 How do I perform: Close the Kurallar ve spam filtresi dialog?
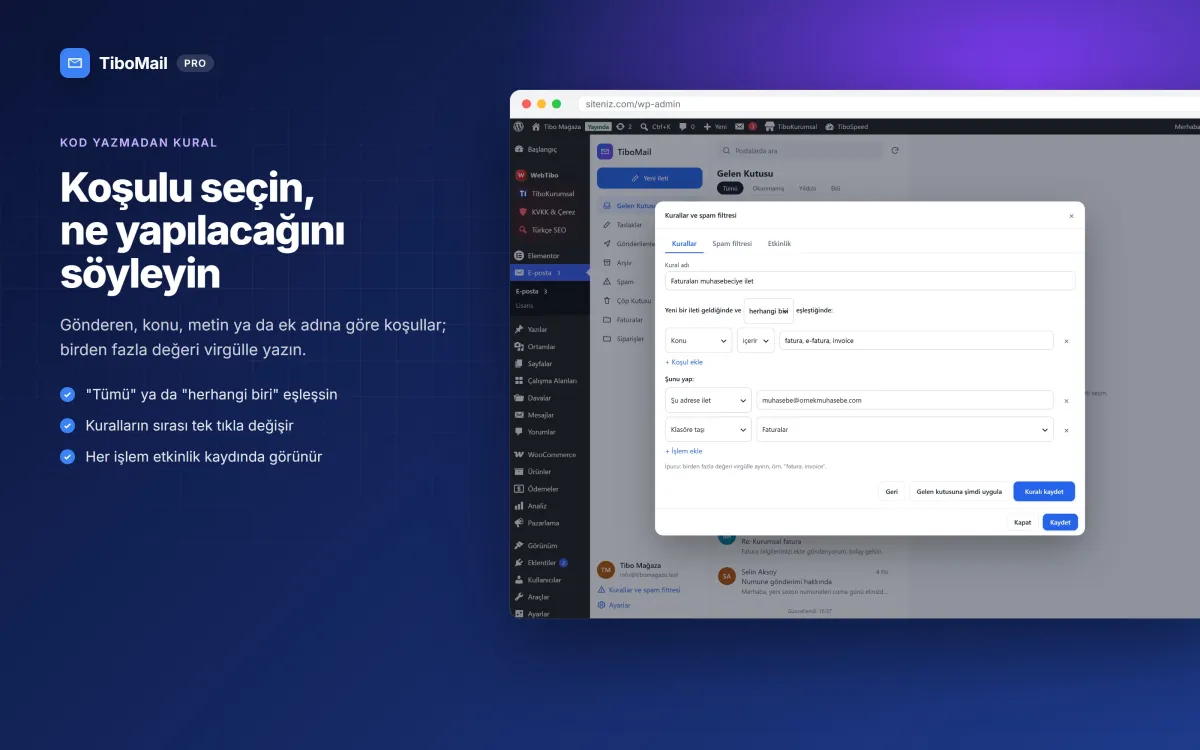pos(1071,216)
